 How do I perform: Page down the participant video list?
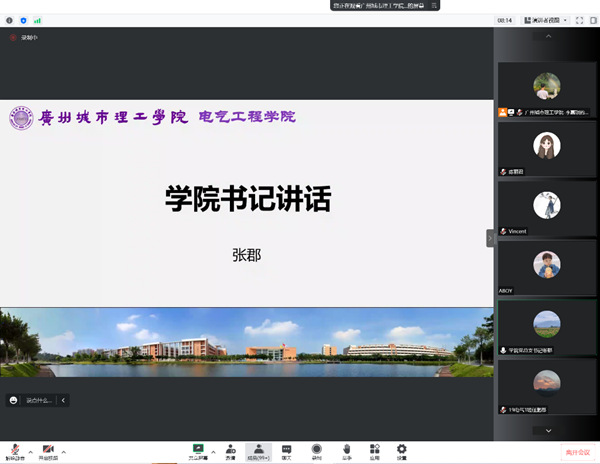(x=548, y=431)
